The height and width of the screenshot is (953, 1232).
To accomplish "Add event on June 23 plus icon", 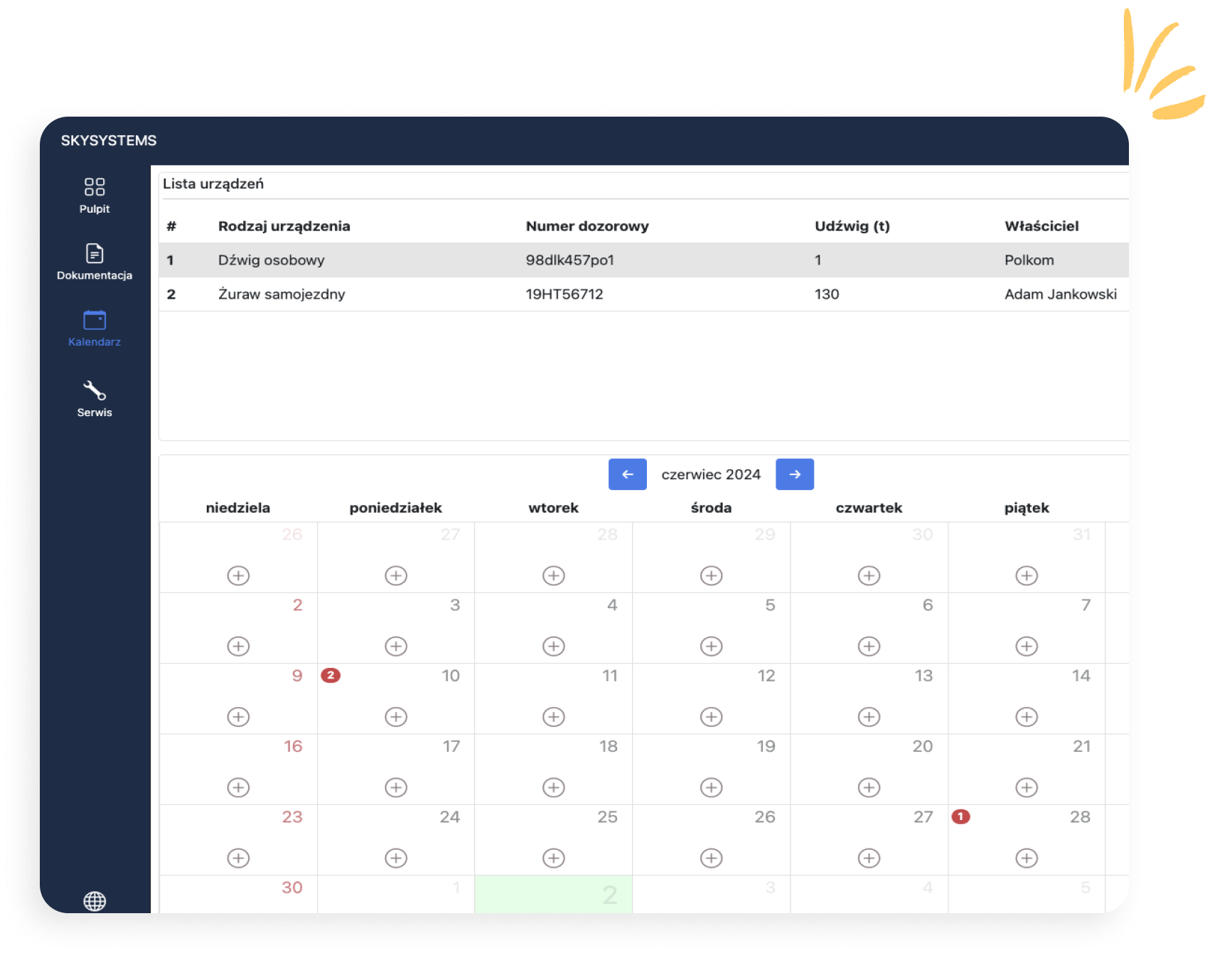I will pyautogui.click(x=238, y=858).
